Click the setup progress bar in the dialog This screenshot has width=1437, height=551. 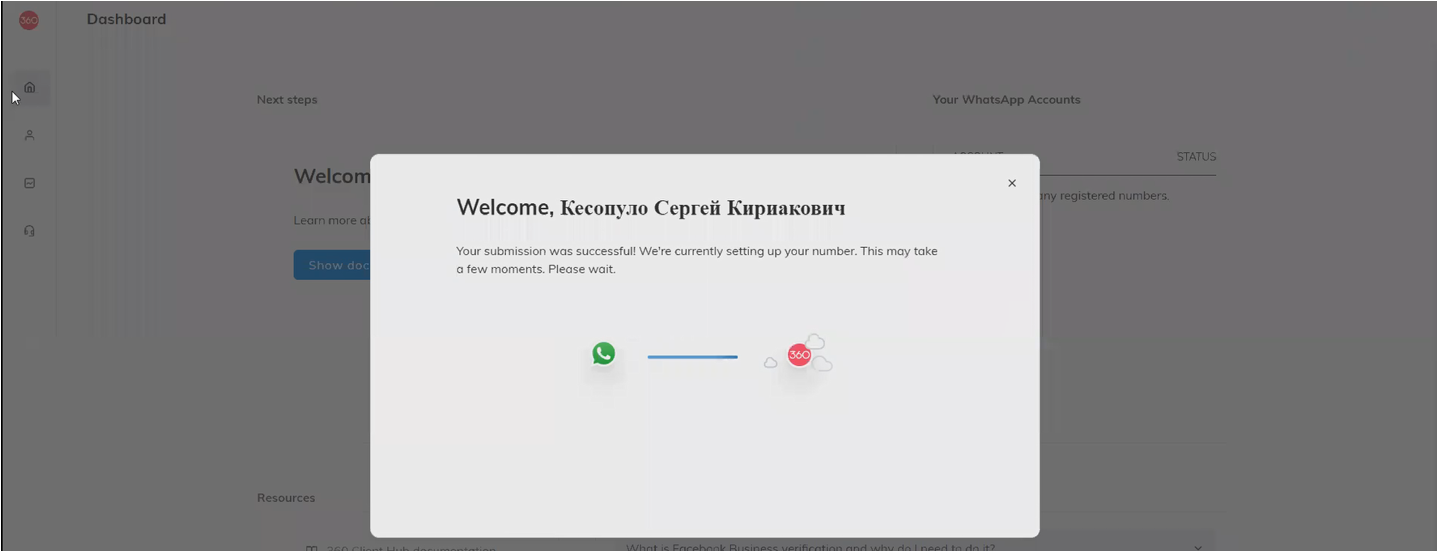pyautogui.click(x=692, y=357)
